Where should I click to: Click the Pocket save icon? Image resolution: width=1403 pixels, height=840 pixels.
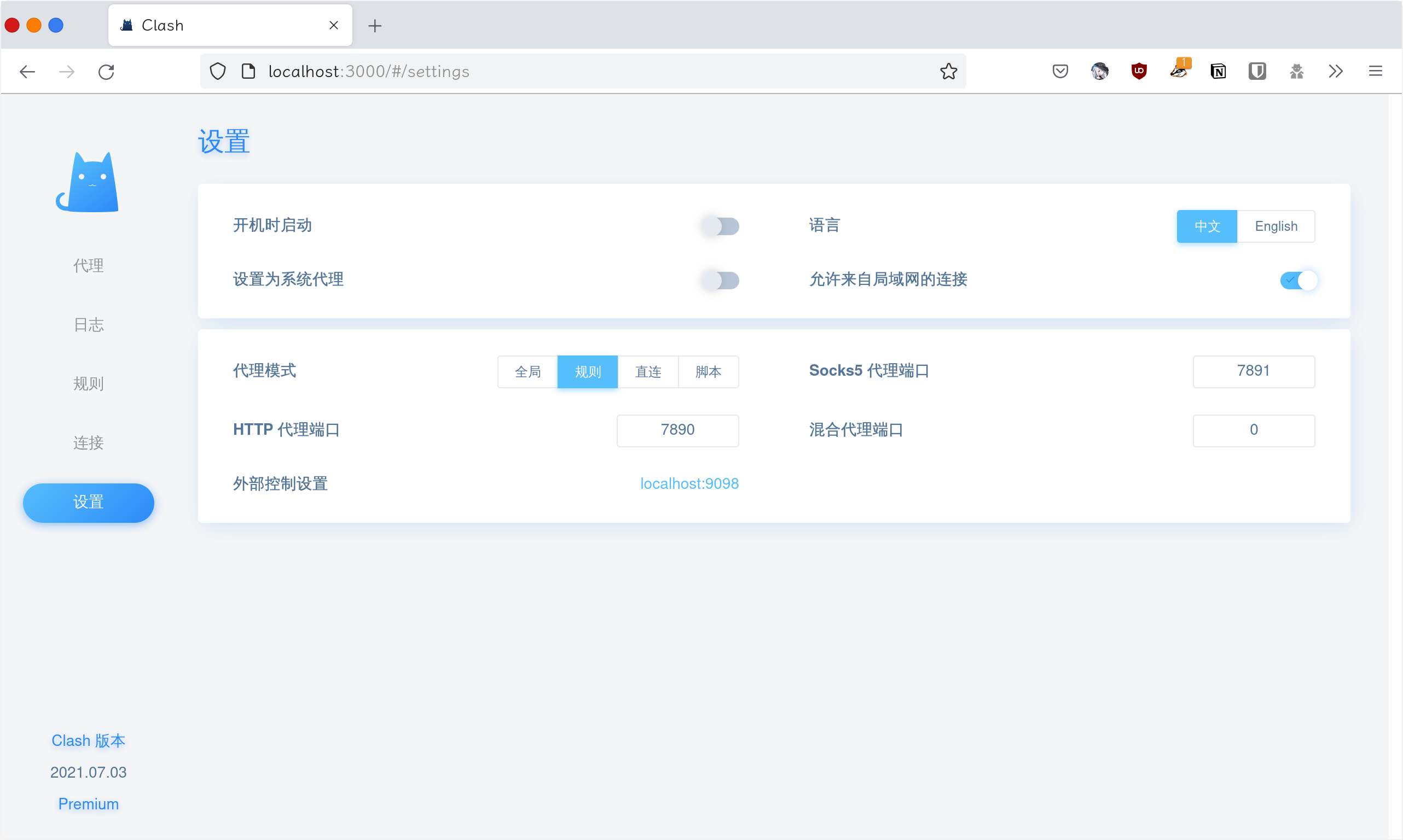coord(1060,71)
